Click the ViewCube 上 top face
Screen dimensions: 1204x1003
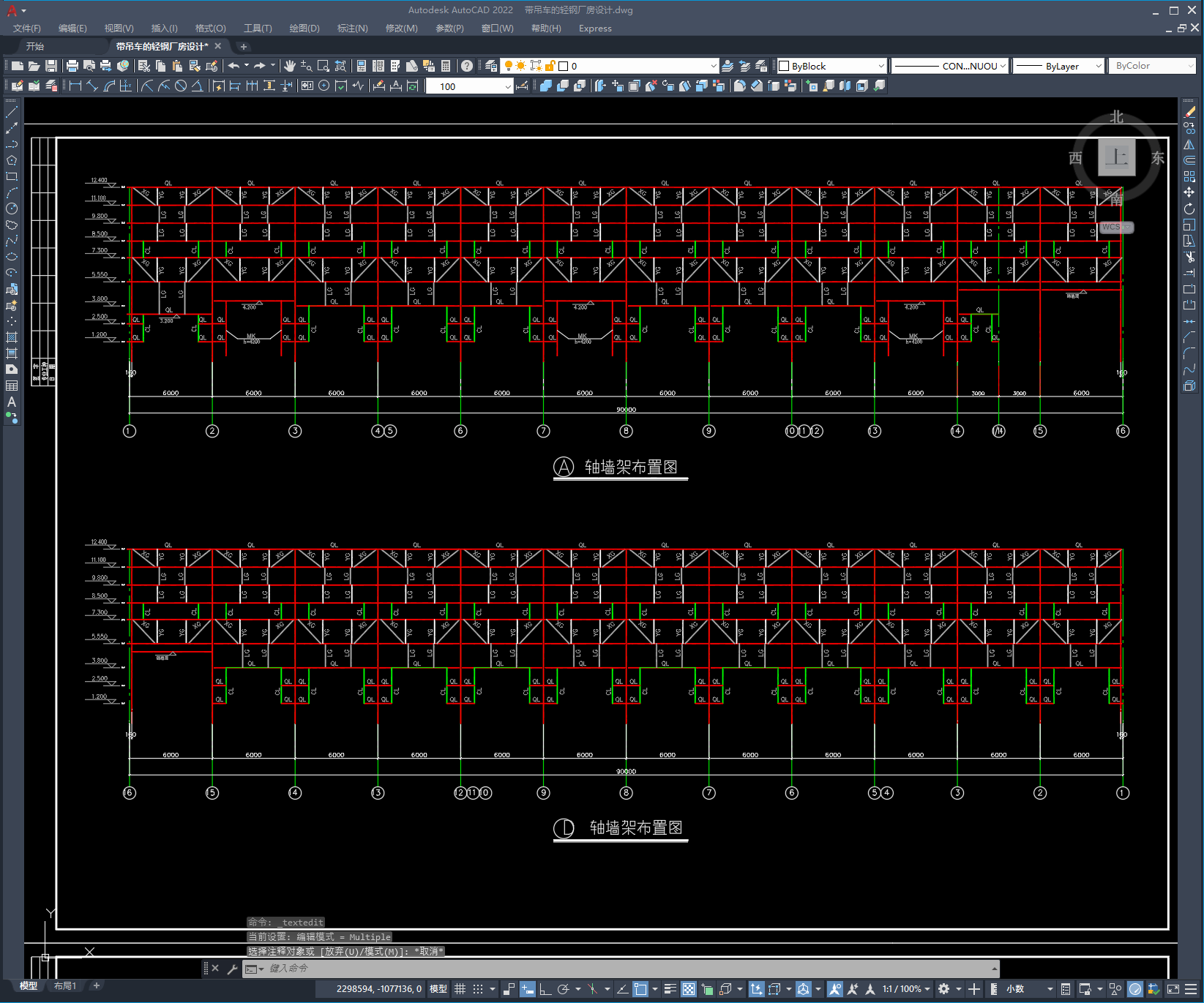pos(1117,157)
